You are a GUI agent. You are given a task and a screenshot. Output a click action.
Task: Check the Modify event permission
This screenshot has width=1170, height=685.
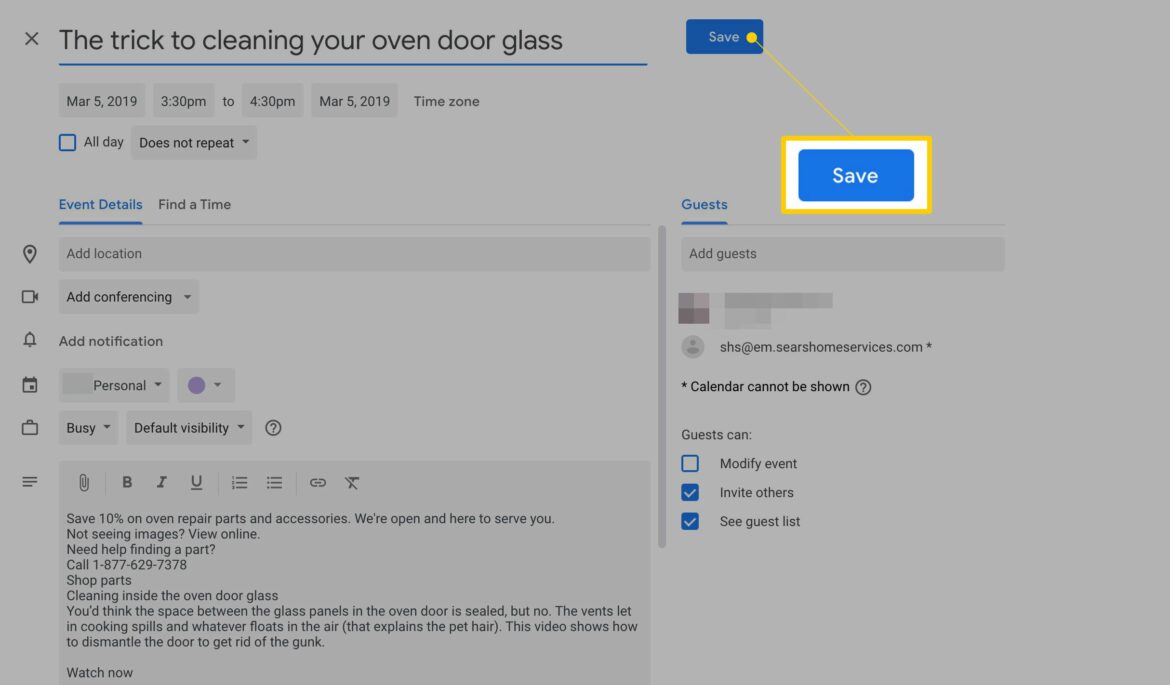point(690,464)
